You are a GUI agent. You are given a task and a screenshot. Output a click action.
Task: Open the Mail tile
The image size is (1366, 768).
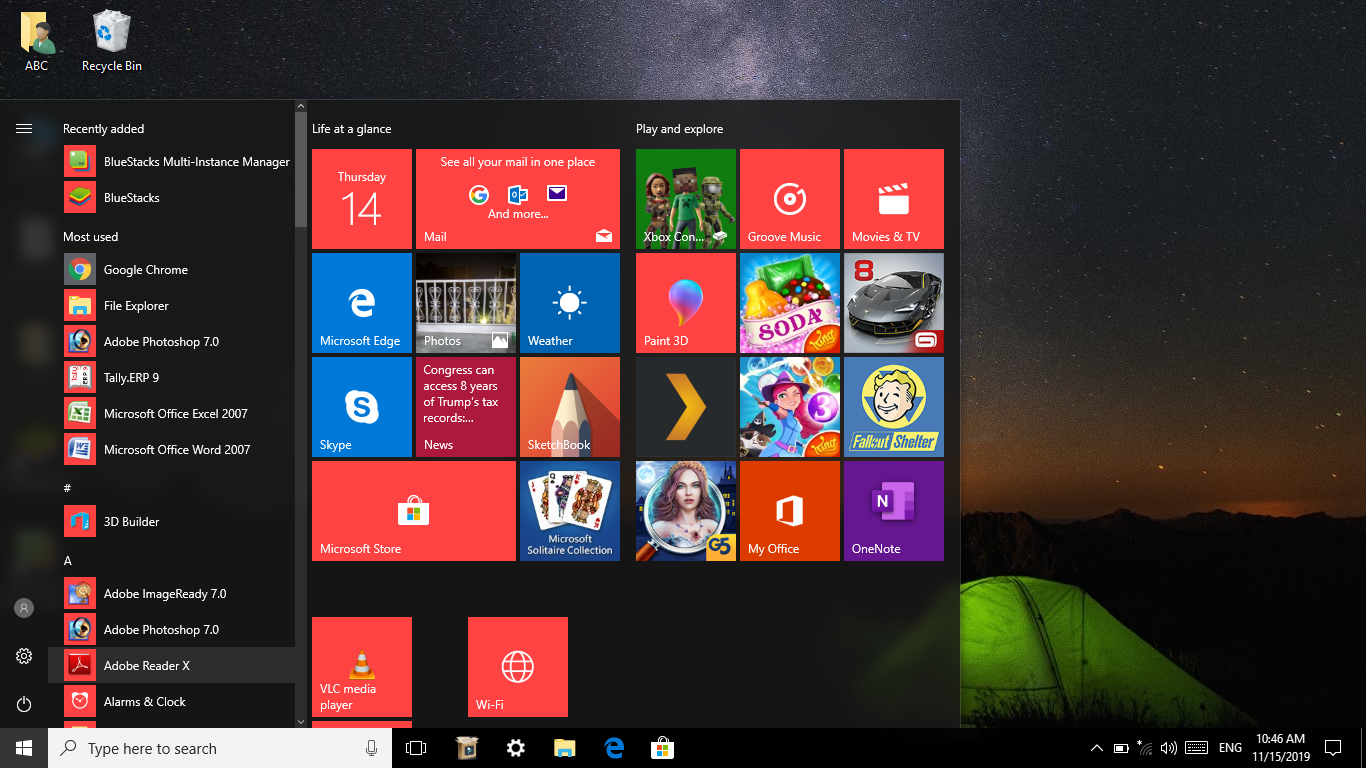pos(518,199)
